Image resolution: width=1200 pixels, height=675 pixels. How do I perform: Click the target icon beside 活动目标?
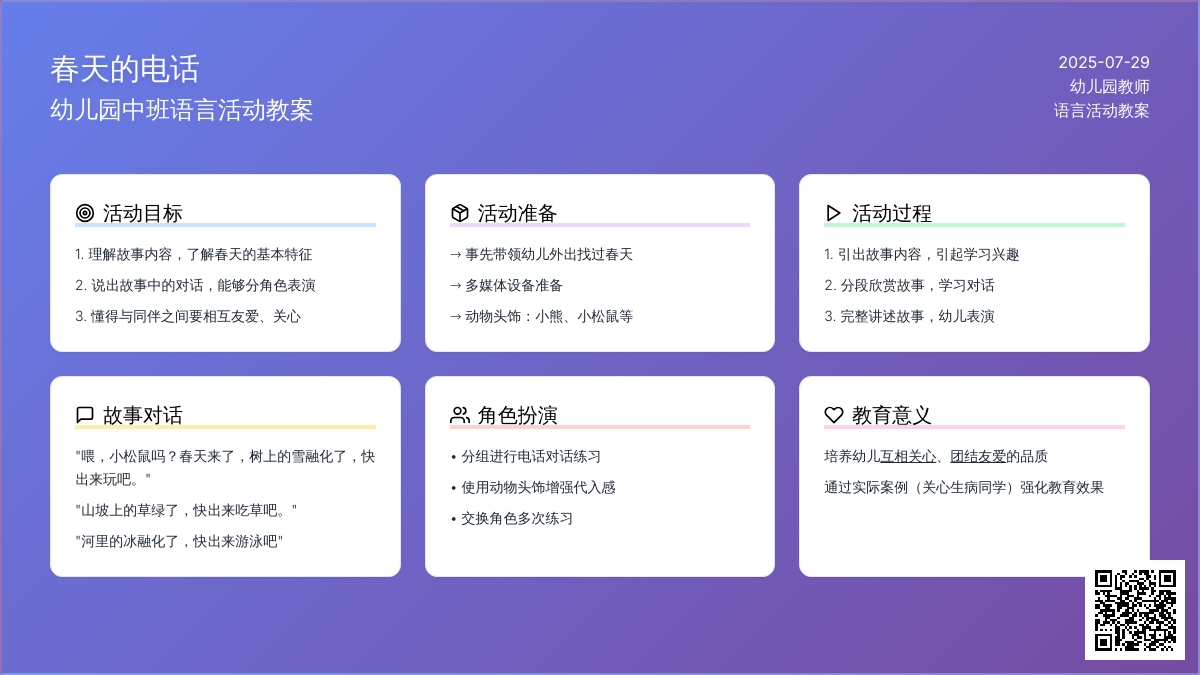pos(84,213)
